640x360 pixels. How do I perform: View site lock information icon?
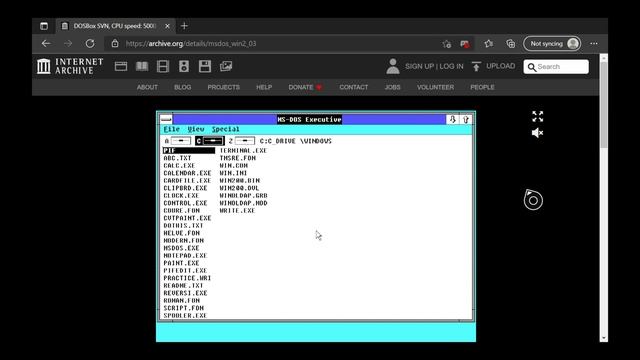[x=115, y=44]
